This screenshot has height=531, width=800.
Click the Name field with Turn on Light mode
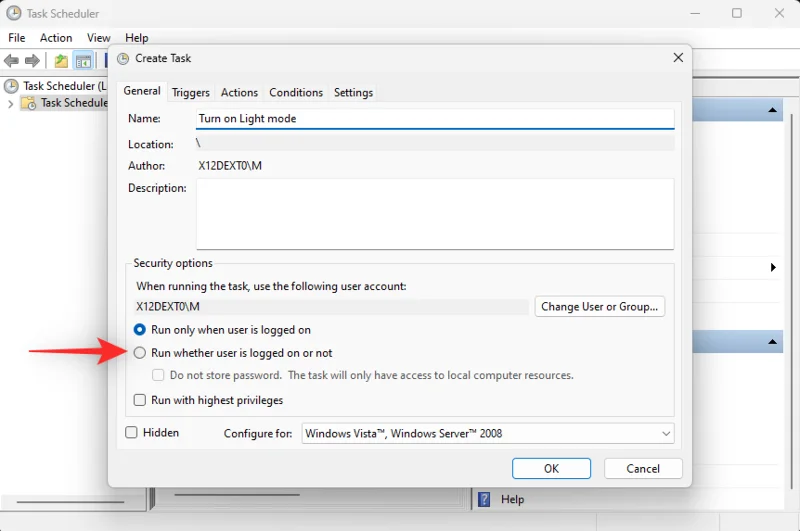pos(435,119)
